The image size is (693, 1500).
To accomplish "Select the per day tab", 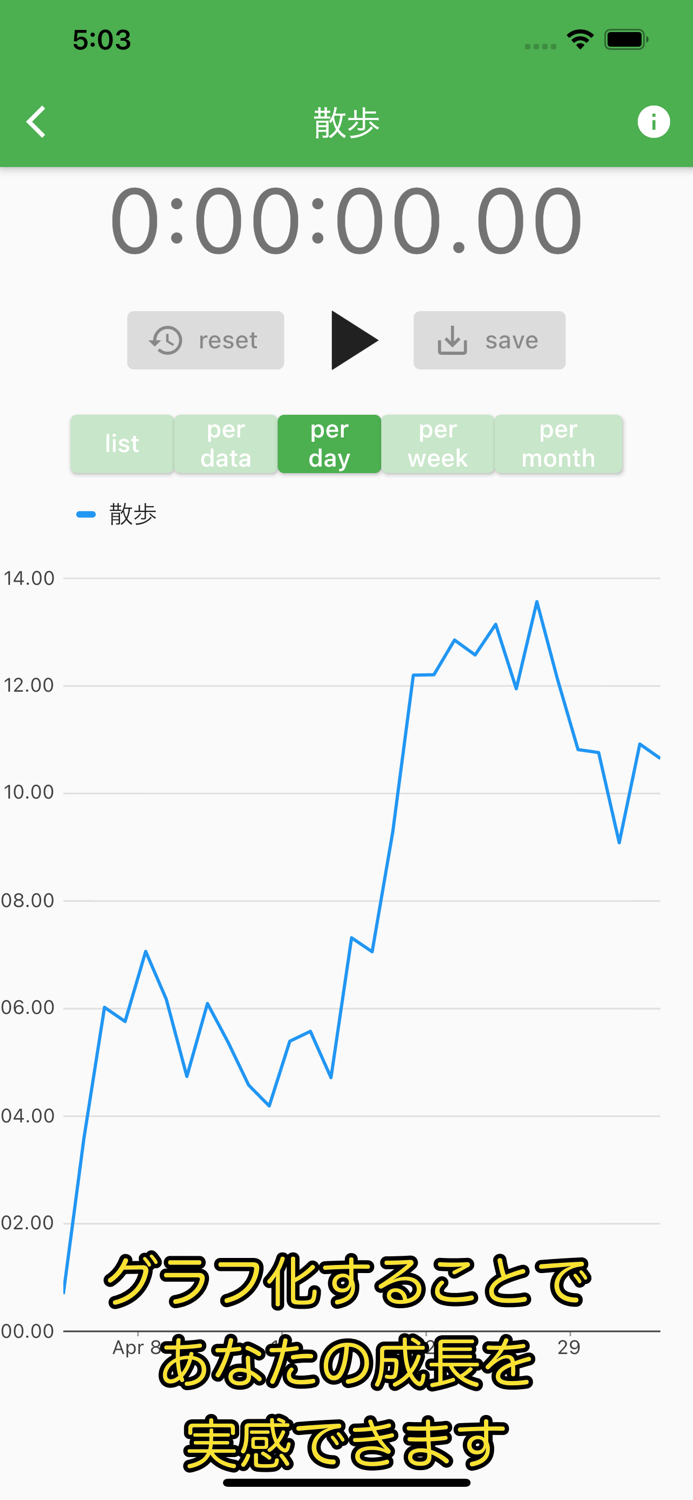I will click(x=329, y=444).
